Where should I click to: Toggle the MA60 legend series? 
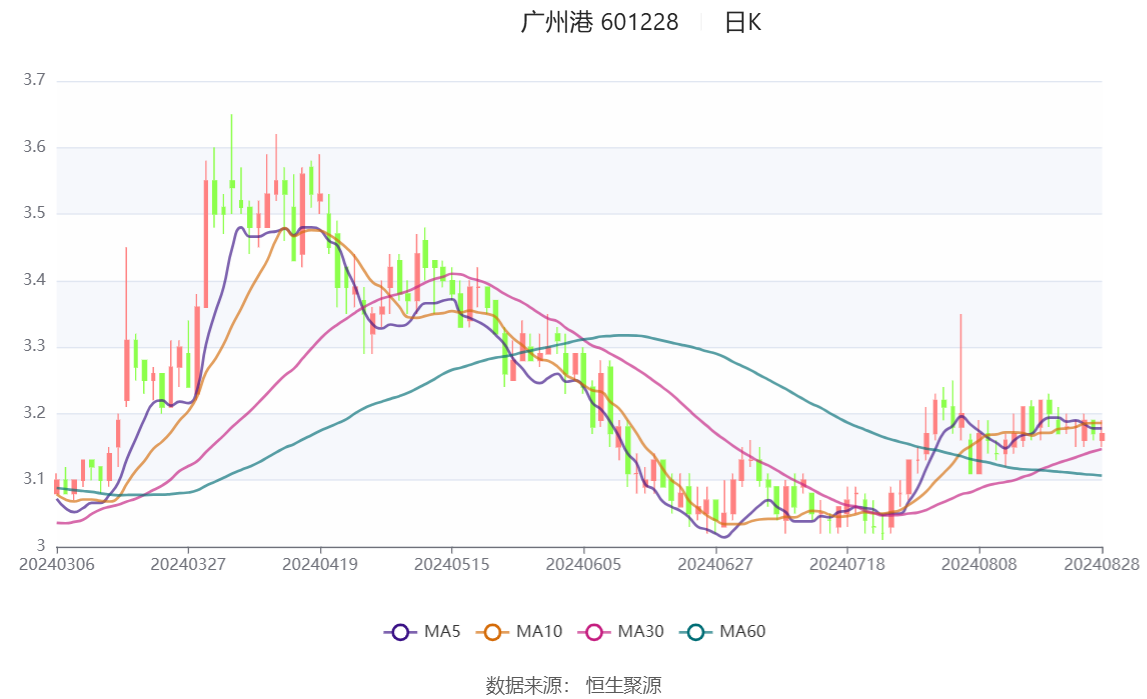click(722, 632)
